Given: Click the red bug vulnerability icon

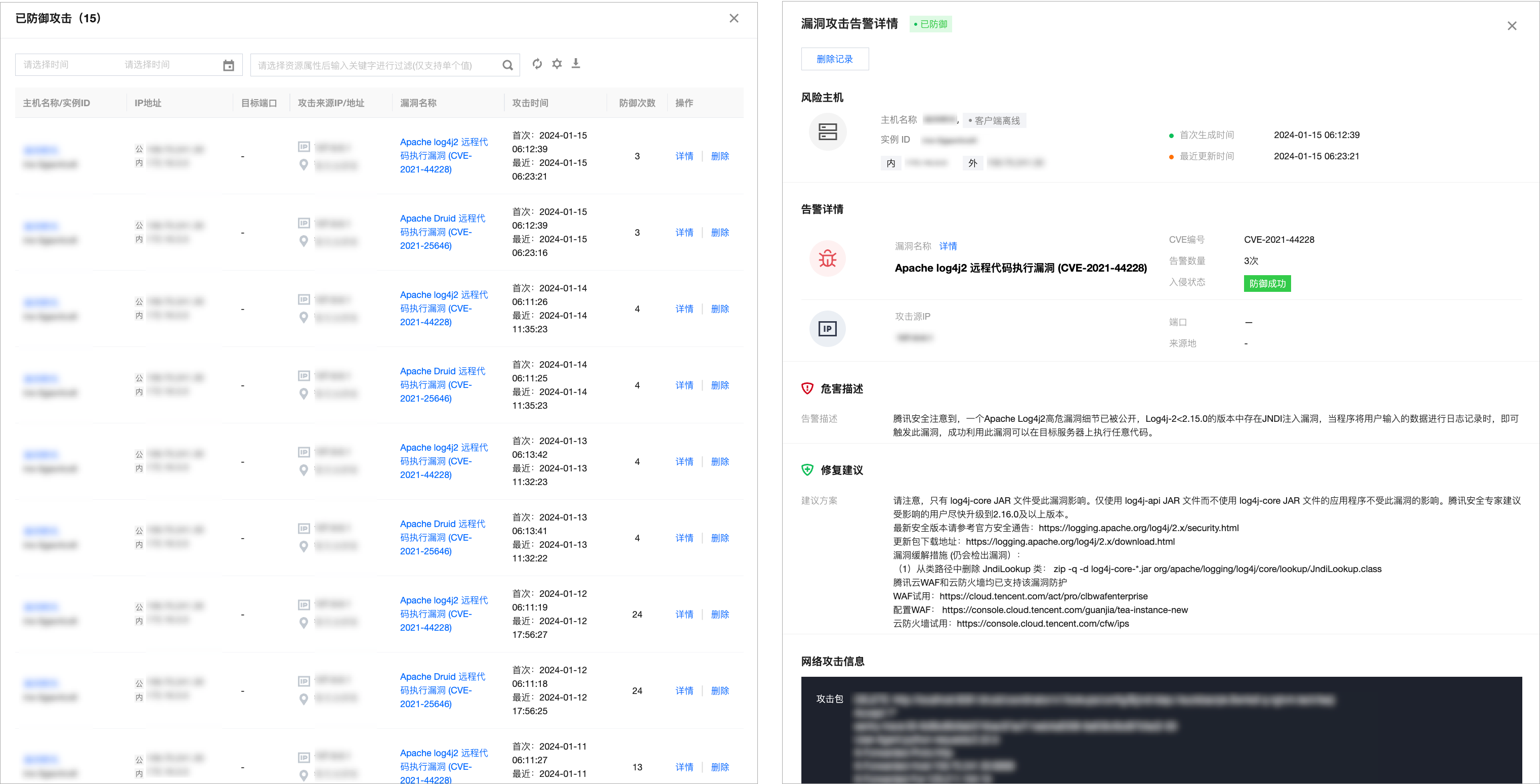Looking at the screenshot, I should point(827,259).
